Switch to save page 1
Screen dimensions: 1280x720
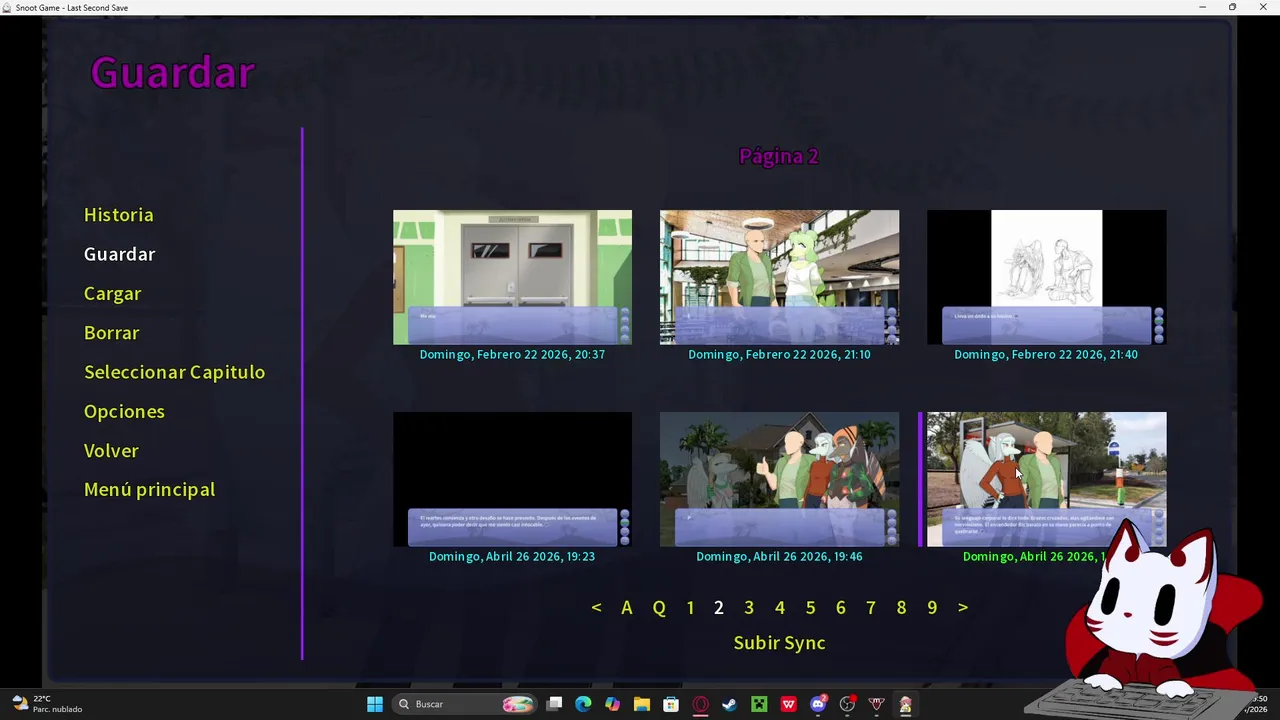[690, 608]
